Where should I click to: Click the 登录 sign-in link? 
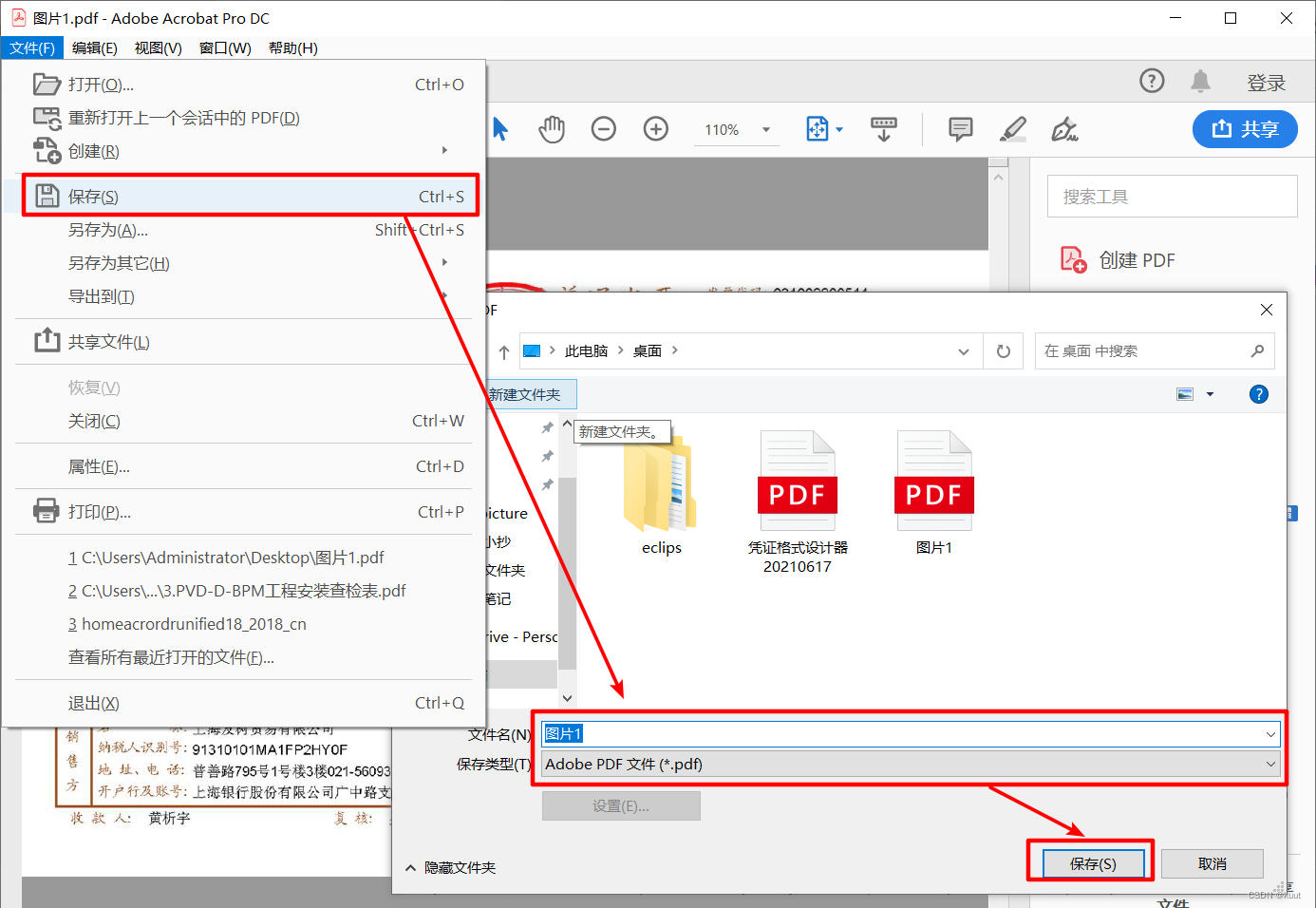tap(1266, 83)
